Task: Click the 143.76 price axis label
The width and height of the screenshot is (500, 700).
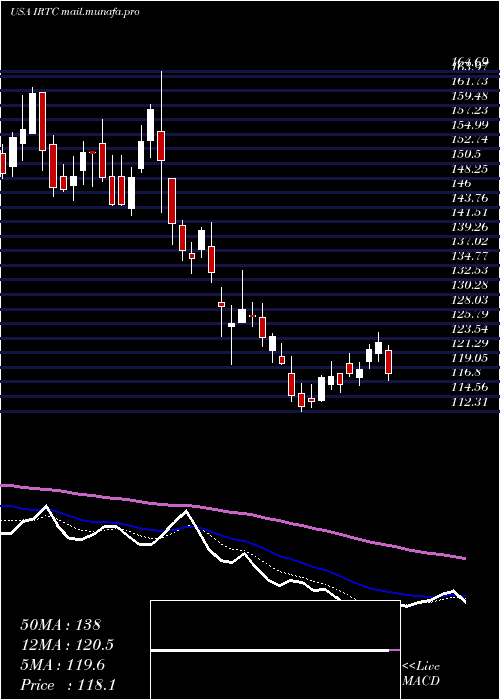Action: click(470, 198)
